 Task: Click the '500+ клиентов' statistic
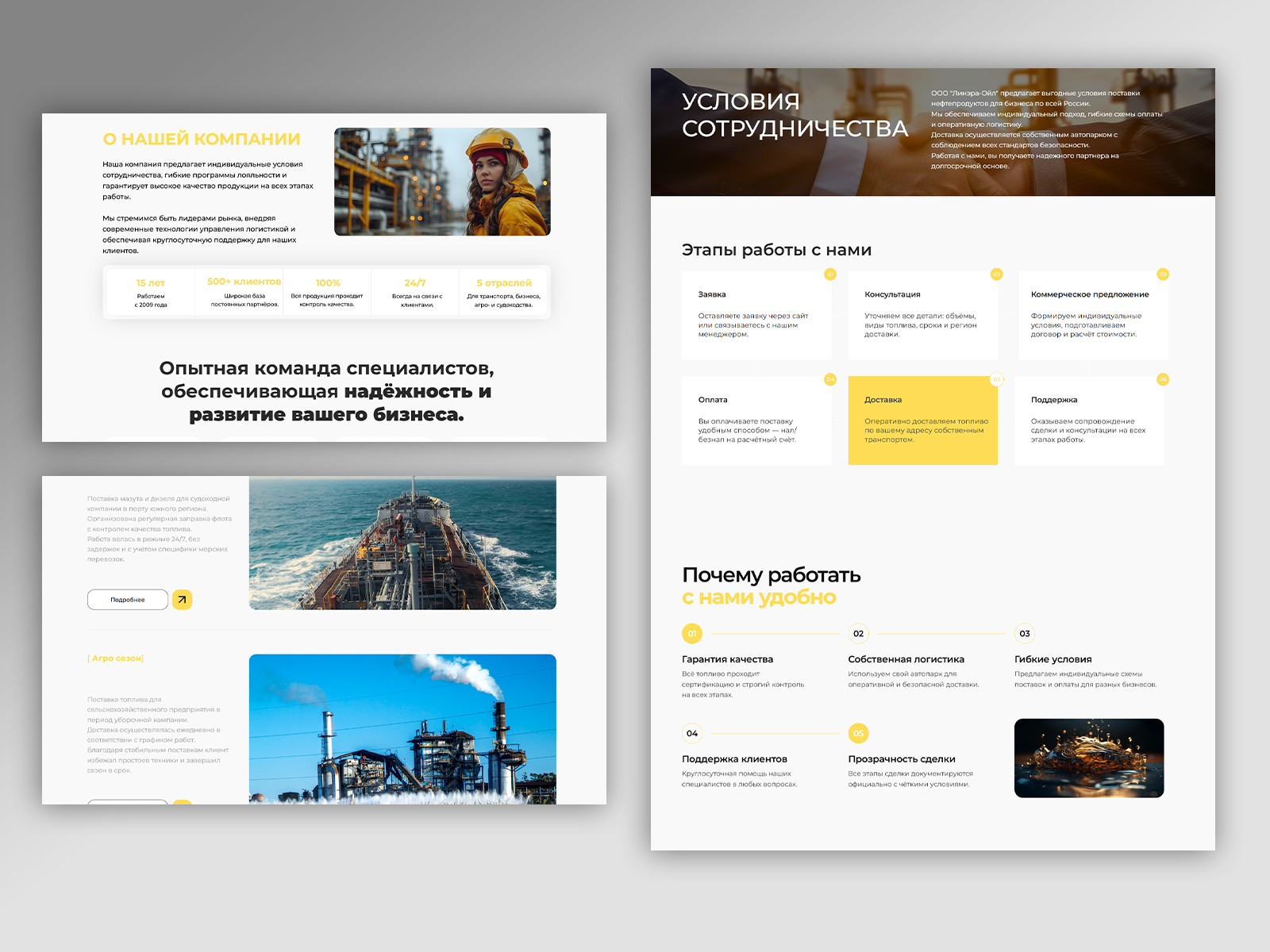244,282
